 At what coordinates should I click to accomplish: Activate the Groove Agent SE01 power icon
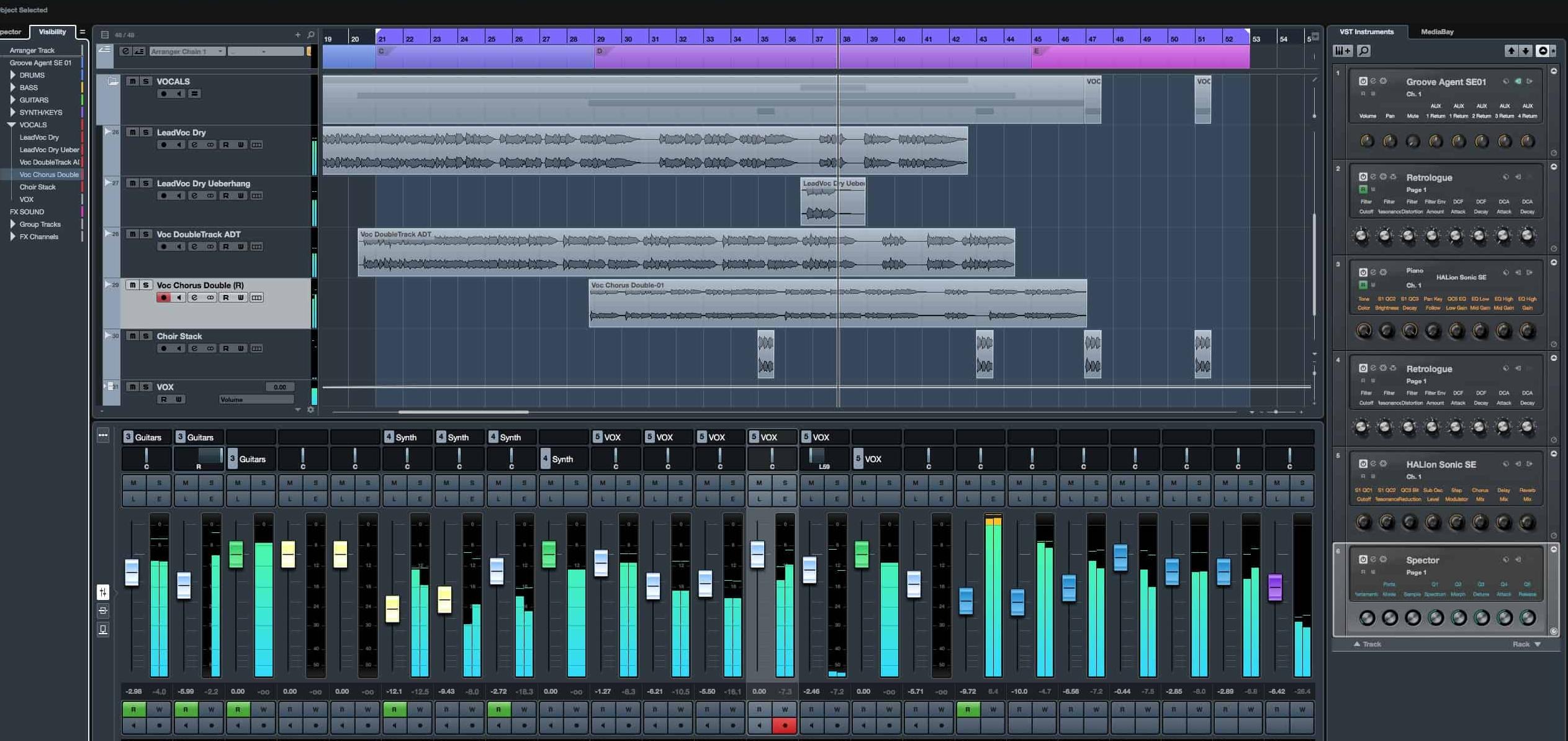click(x=1363, y=81)
